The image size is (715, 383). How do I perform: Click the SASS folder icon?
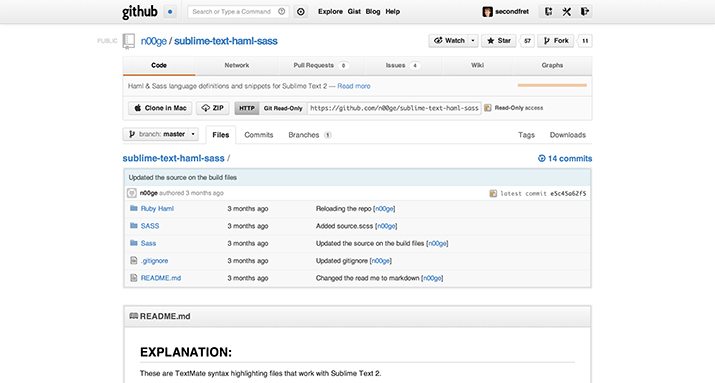[x=134, y=226]
